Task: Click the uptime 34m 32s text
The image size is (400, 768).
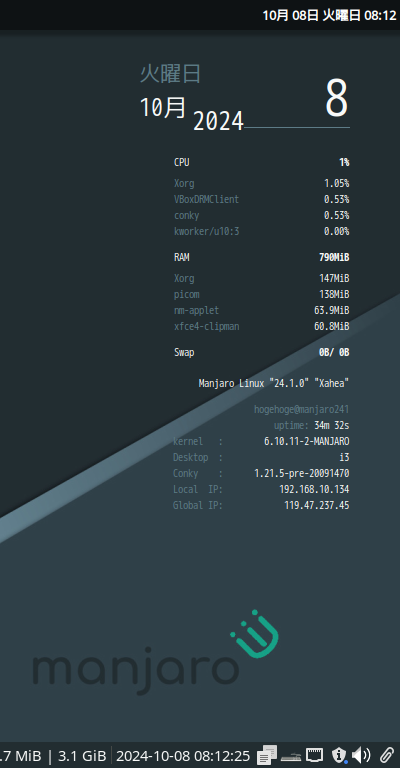Action: point(311,425)
